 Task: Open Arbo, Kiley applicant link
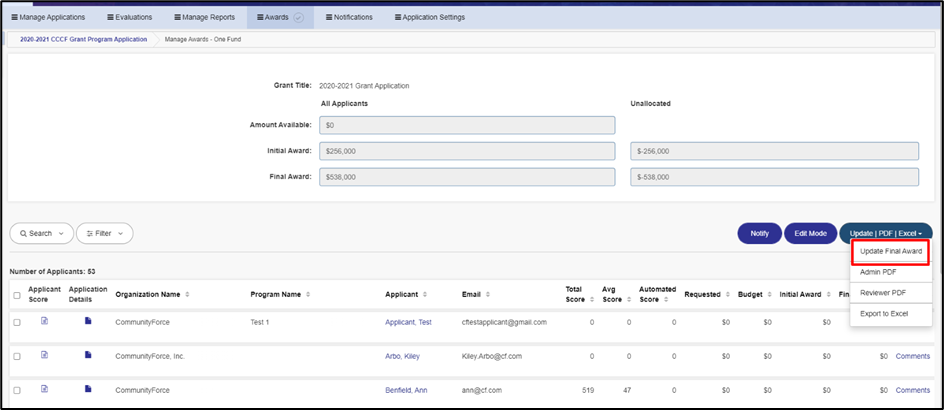[x=402, y=356]
